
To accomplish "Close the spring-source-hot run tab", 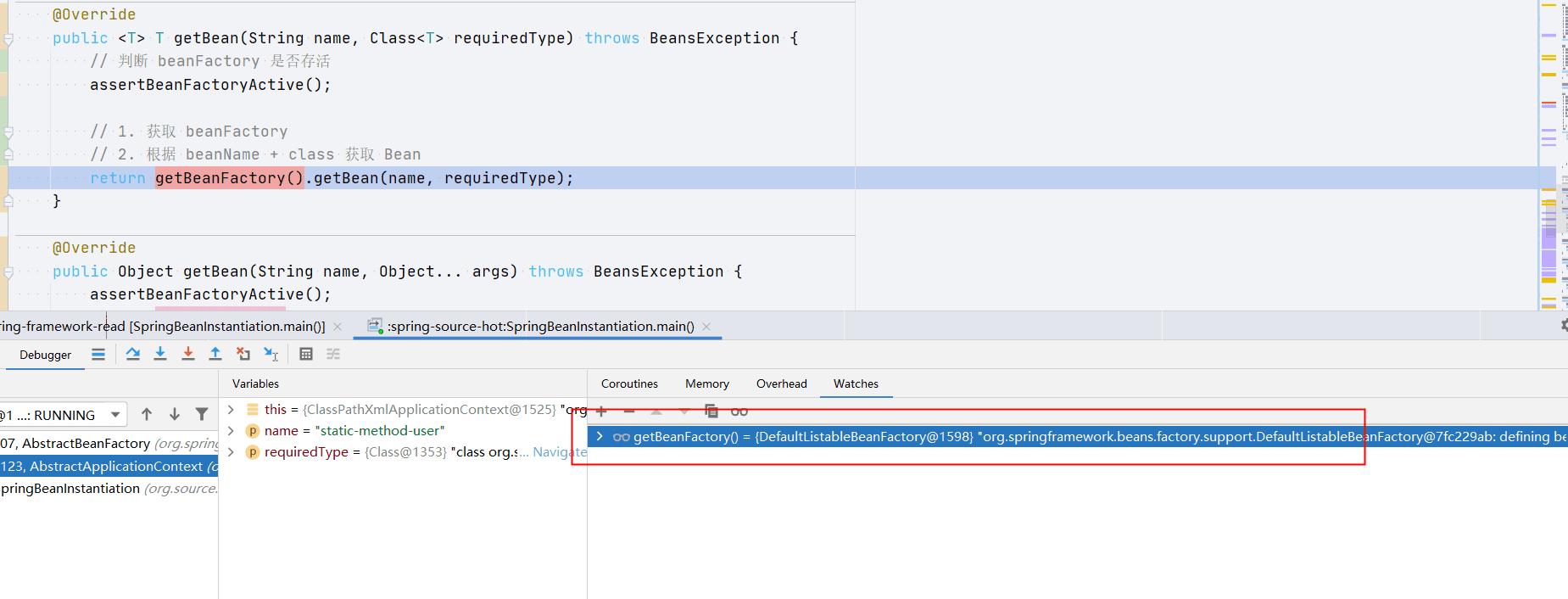I will 706,326.
